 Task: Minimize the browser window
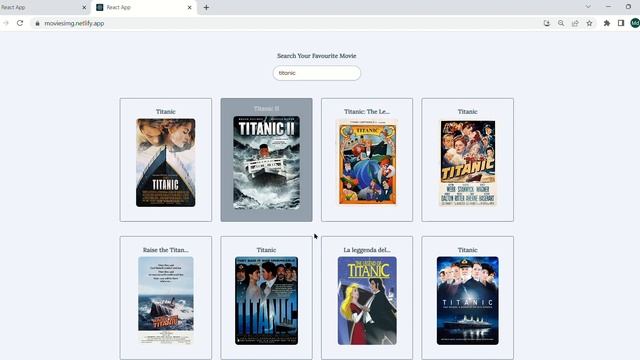coord(609,7)
